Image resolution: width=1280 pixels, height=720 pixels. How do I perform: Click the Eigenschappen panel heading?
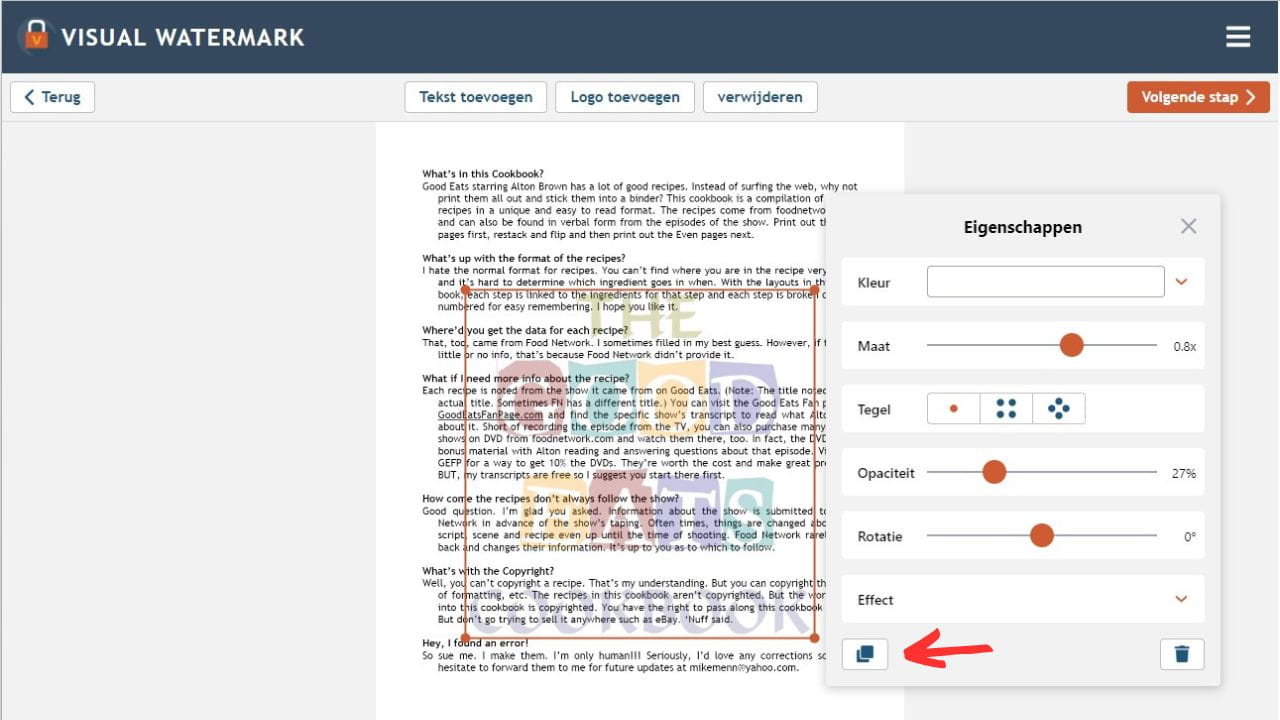pos(1023,227)
